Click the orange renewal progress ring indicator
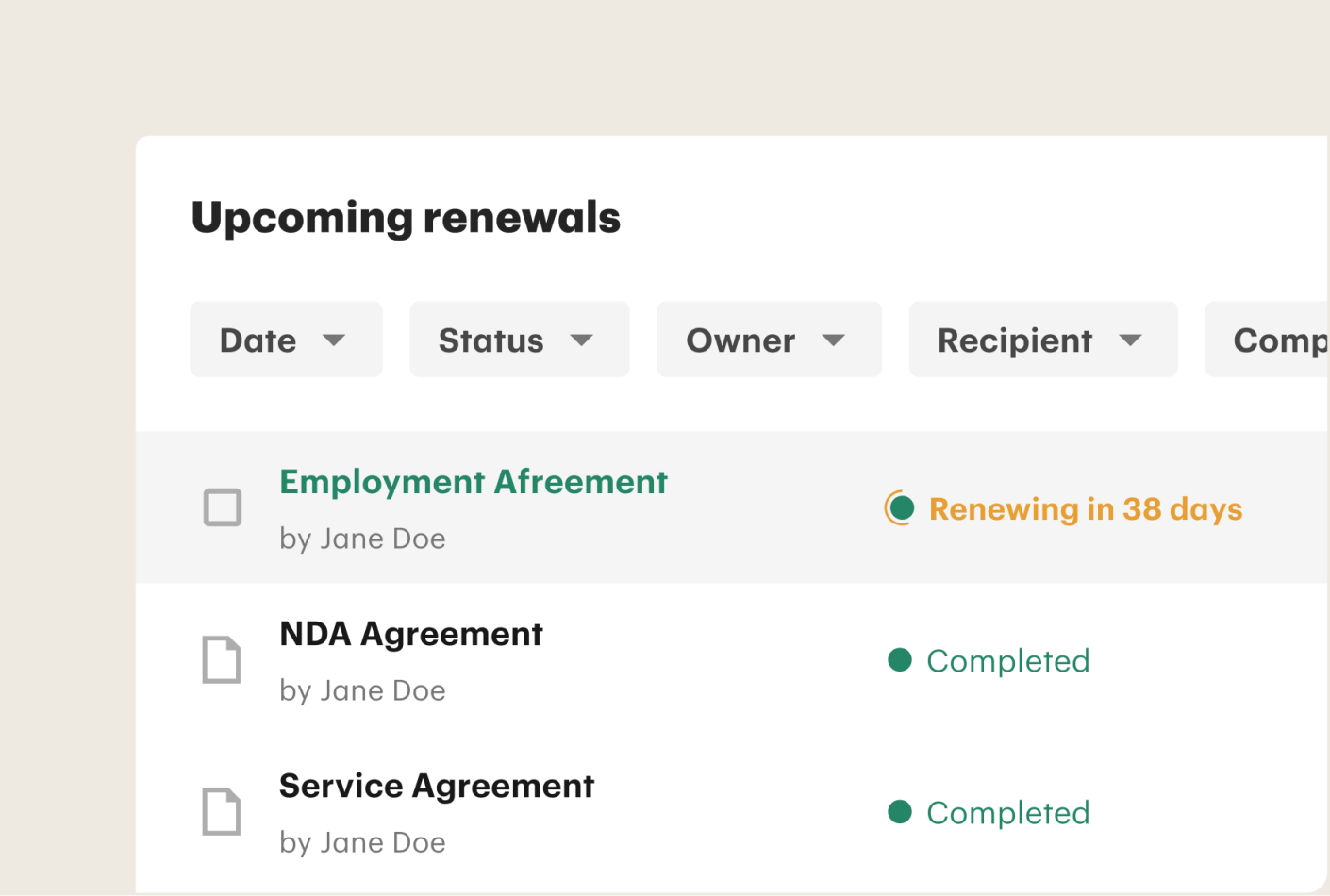This screenshot has width=1330, height=896. click(x=899, y=508)
